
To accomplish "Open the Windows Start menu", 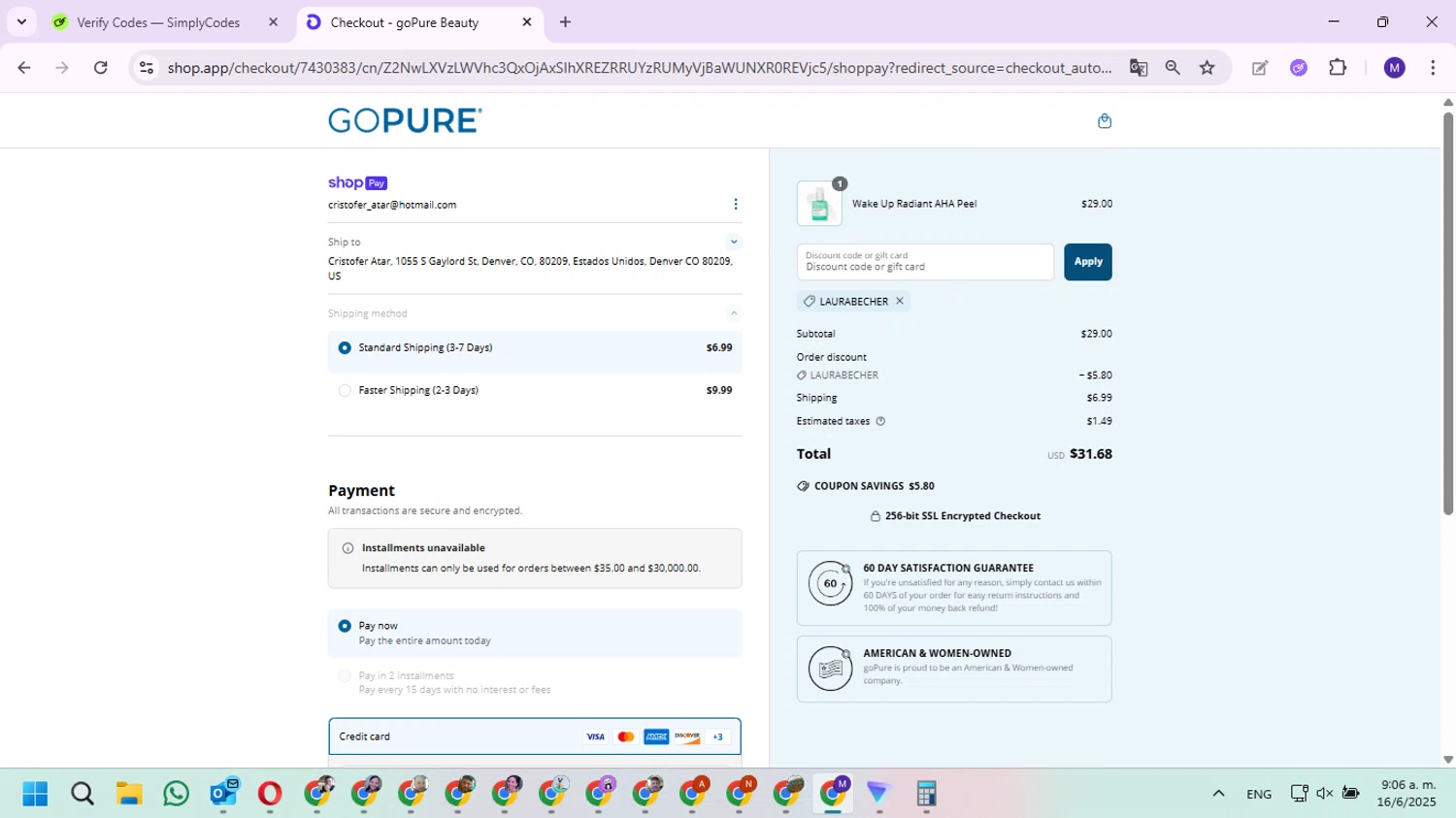I will 35,794.
